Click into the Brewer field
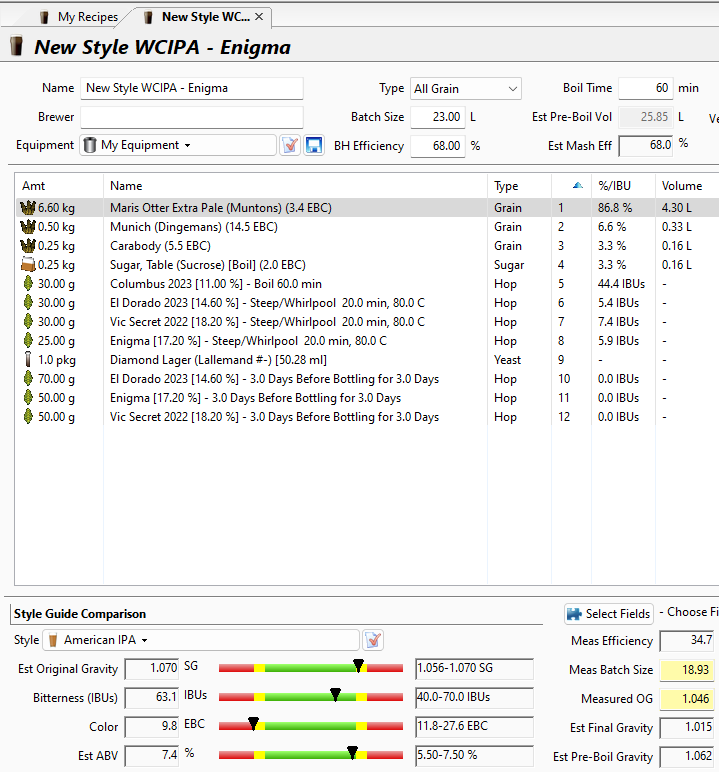 (x=192, y=117)
